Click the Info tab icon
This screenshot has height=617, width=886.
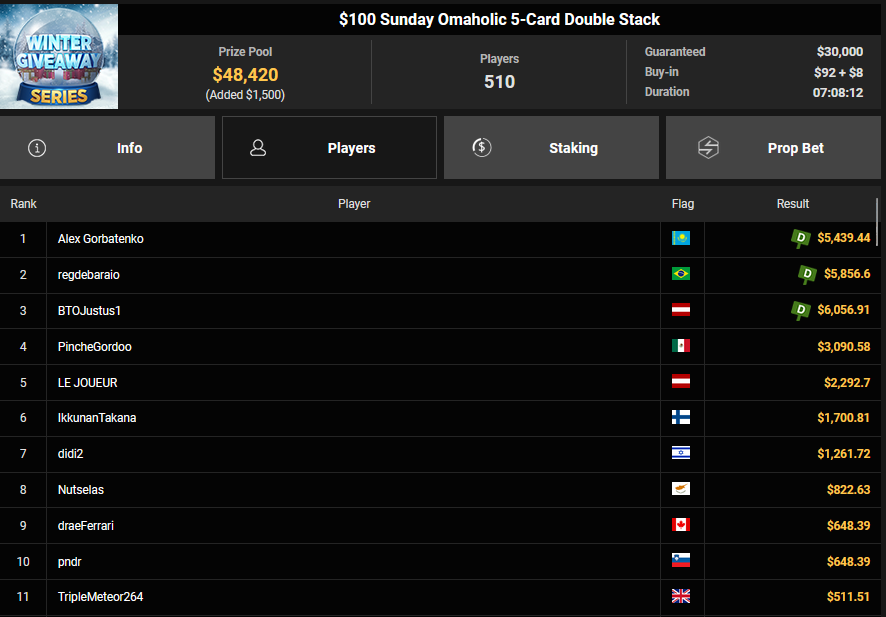(x=37, y=148)
